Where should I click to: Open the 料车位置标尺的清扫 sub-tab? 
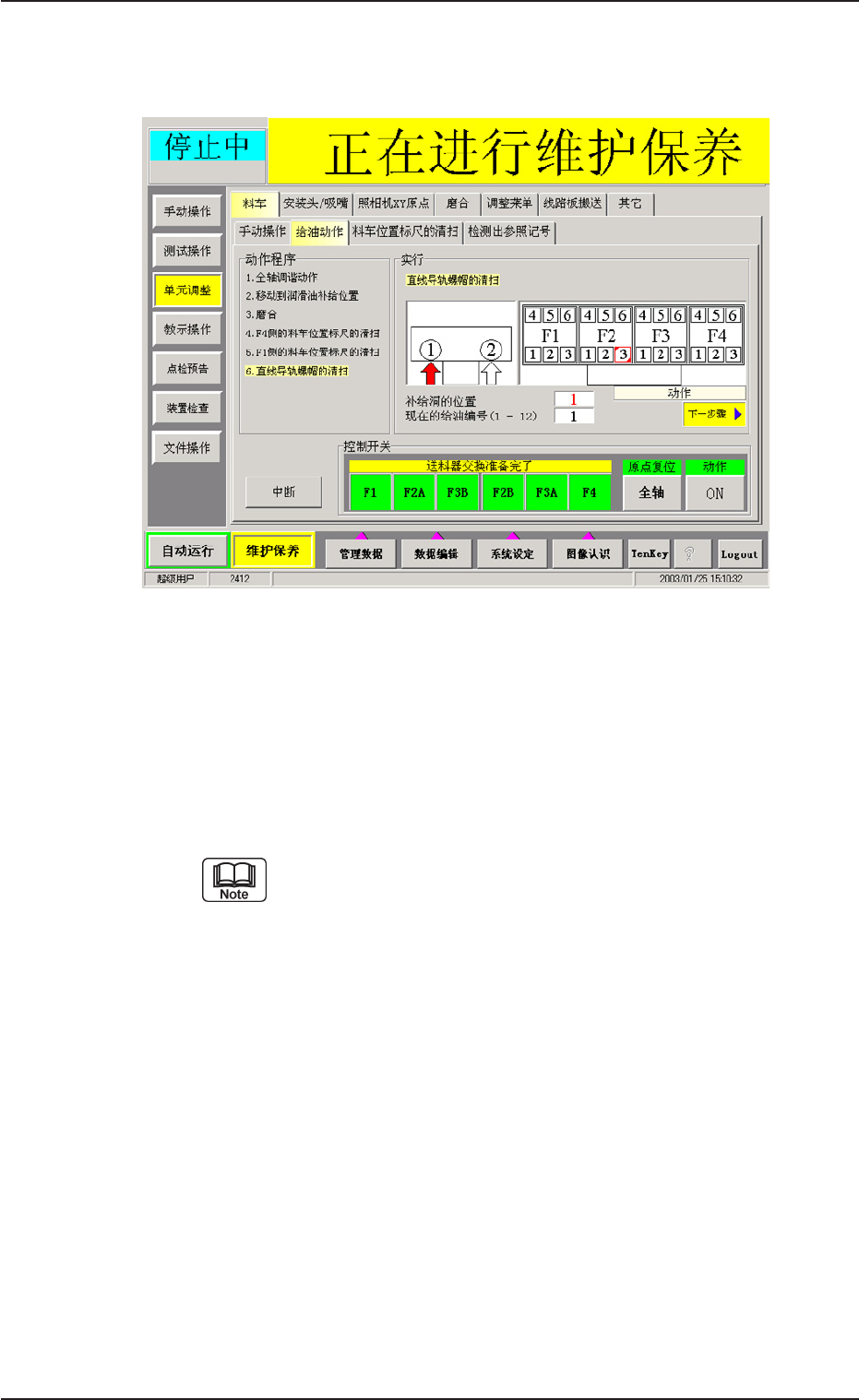pos(405,231)
